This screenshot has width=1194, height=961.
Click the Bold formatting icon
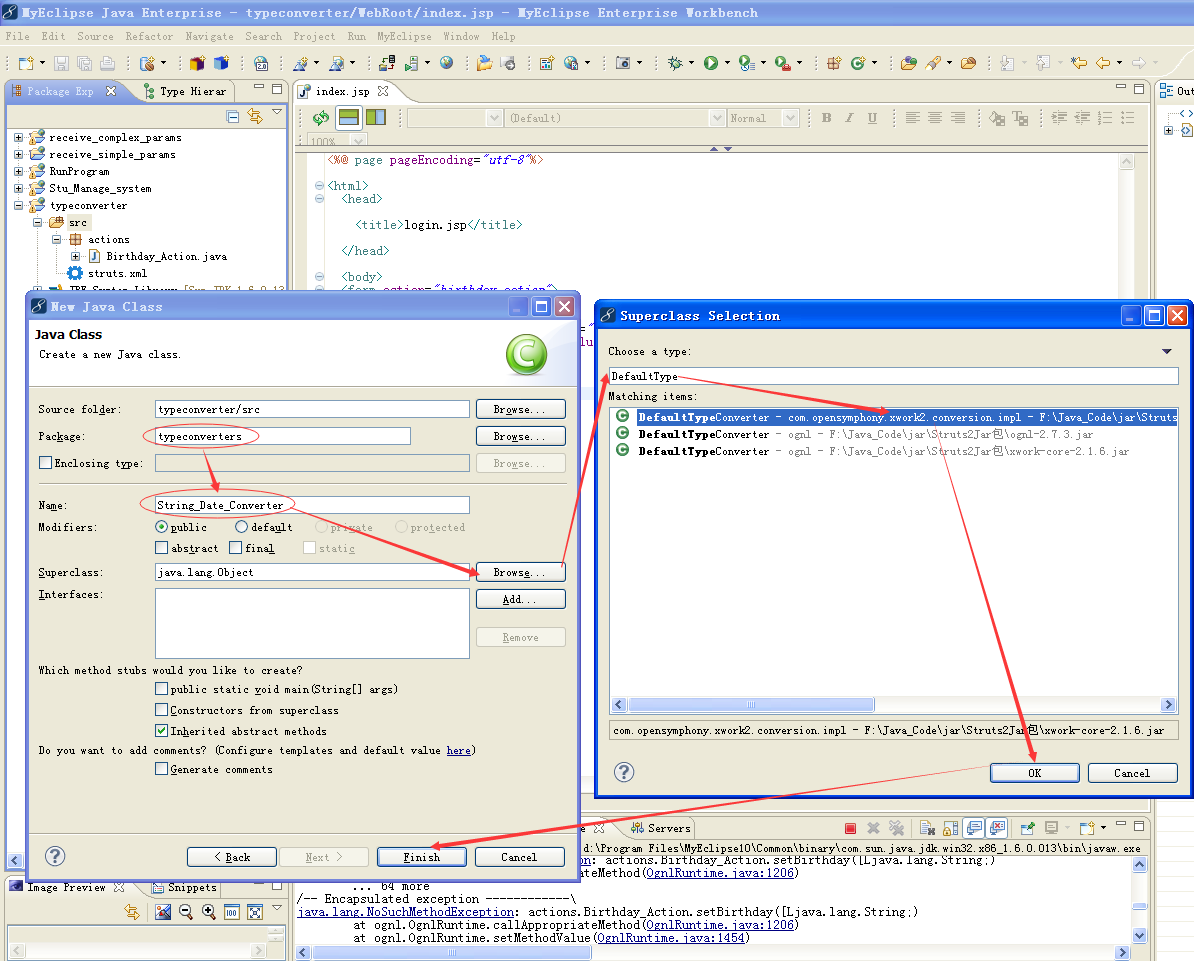(826, 118)
